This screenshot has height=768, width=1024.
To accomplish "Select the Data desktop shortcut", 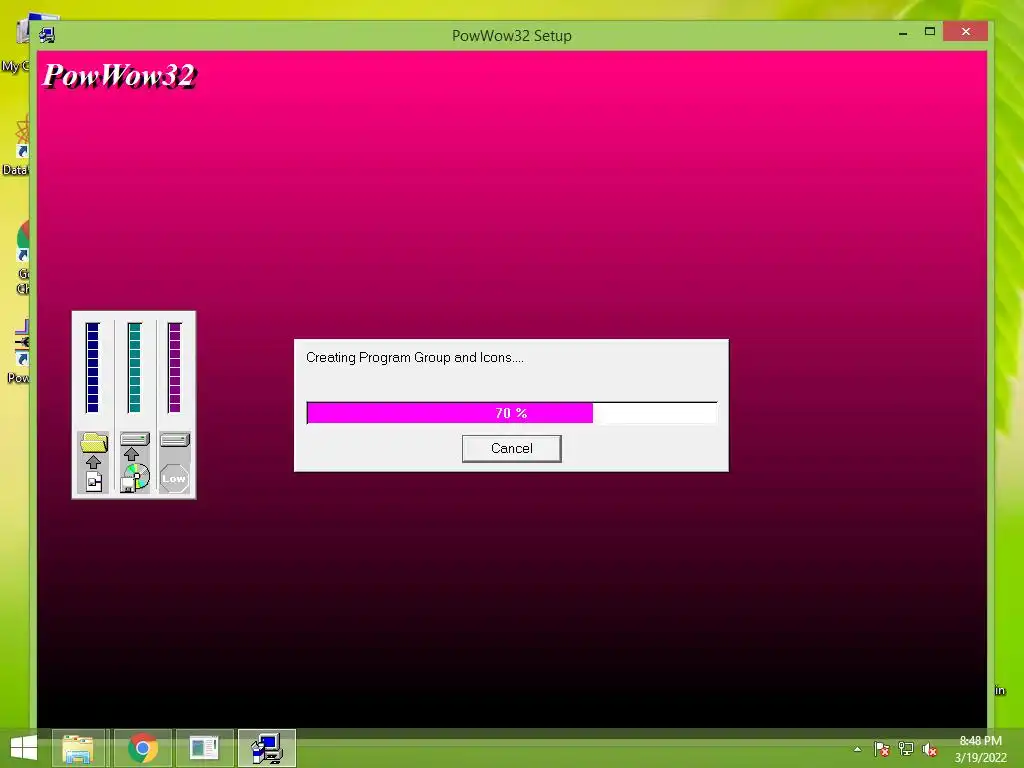I will [x=16, y=145].
